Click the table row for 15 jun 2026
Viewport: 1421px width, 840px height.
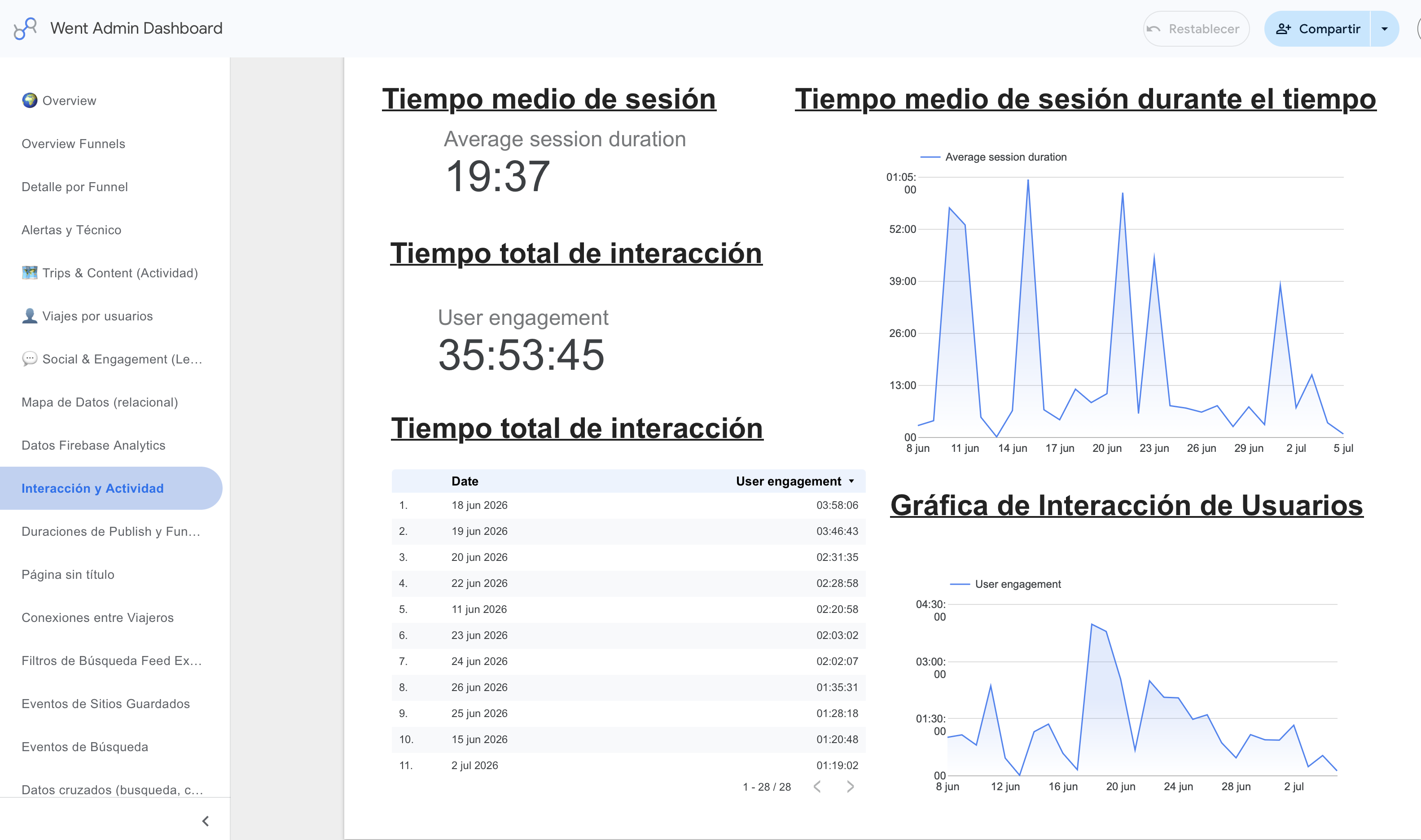(628, 739)
